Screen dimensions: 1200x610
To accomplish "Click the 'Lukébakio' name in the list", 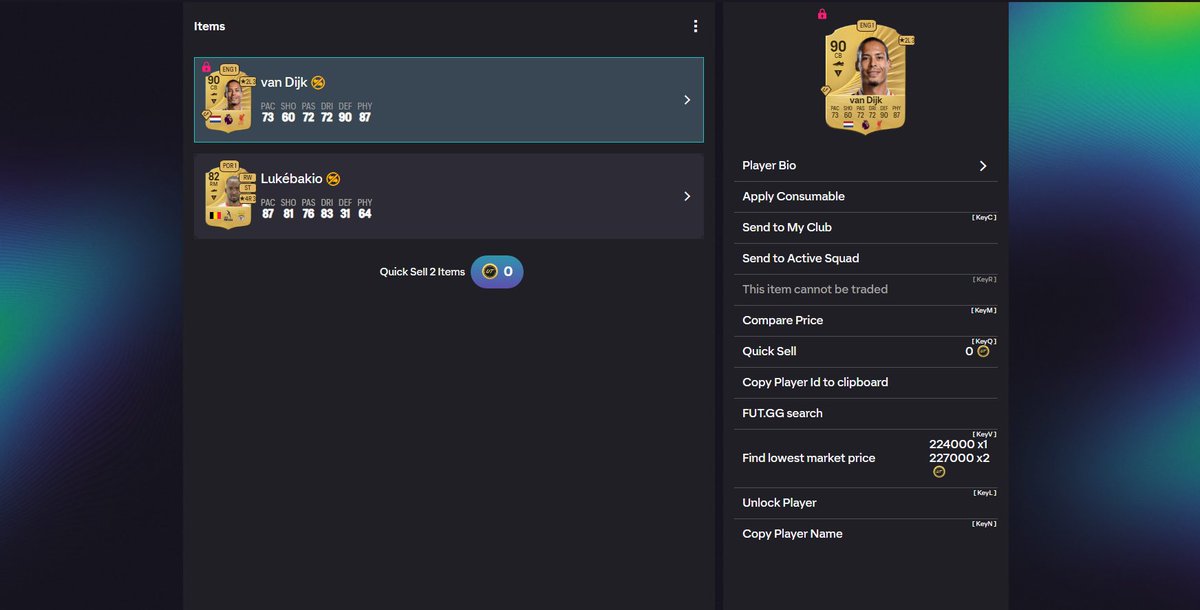I will 292,178.
